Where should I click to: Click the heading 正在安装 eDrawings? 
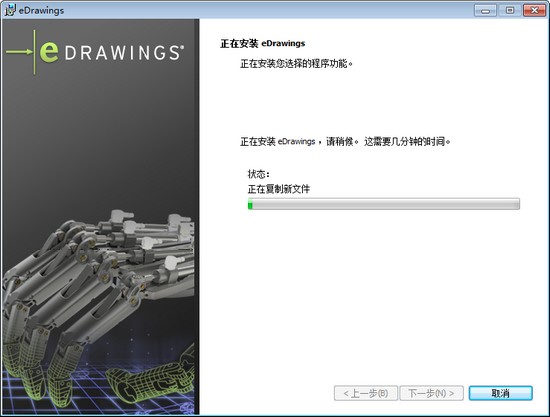coord(263,43)
